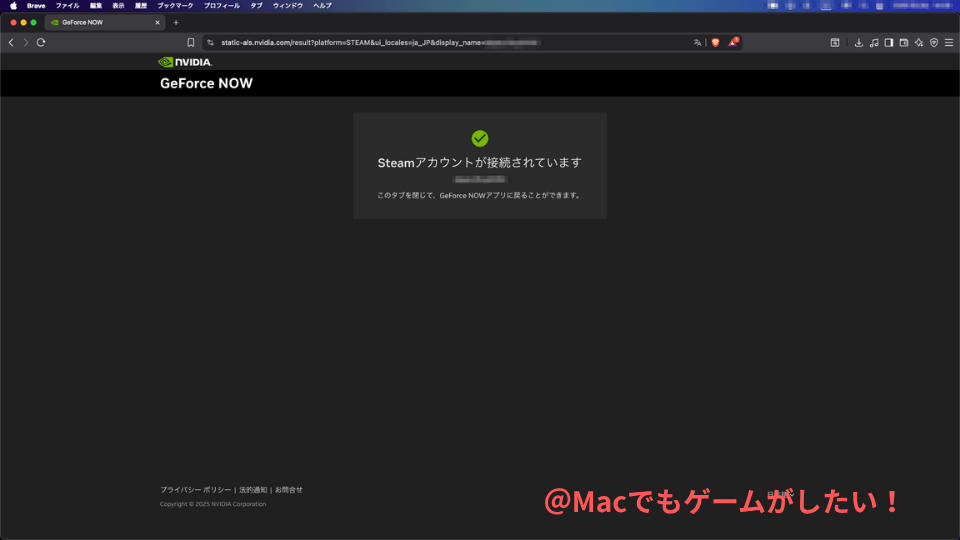960x540 pixels.
Task: Open the Brave Rewards triangle icon
Action: click(x=733, y=43)
